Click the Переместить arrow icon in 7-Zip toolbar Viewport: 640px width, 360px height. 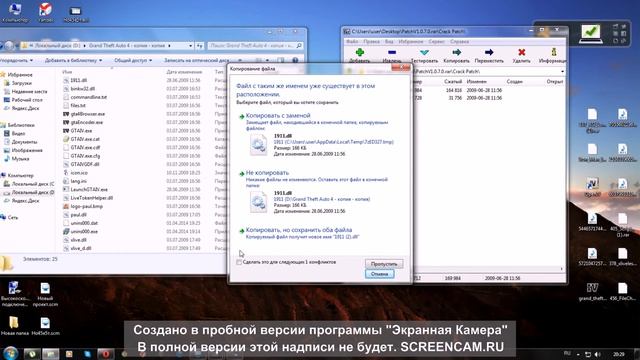(489, 52)
